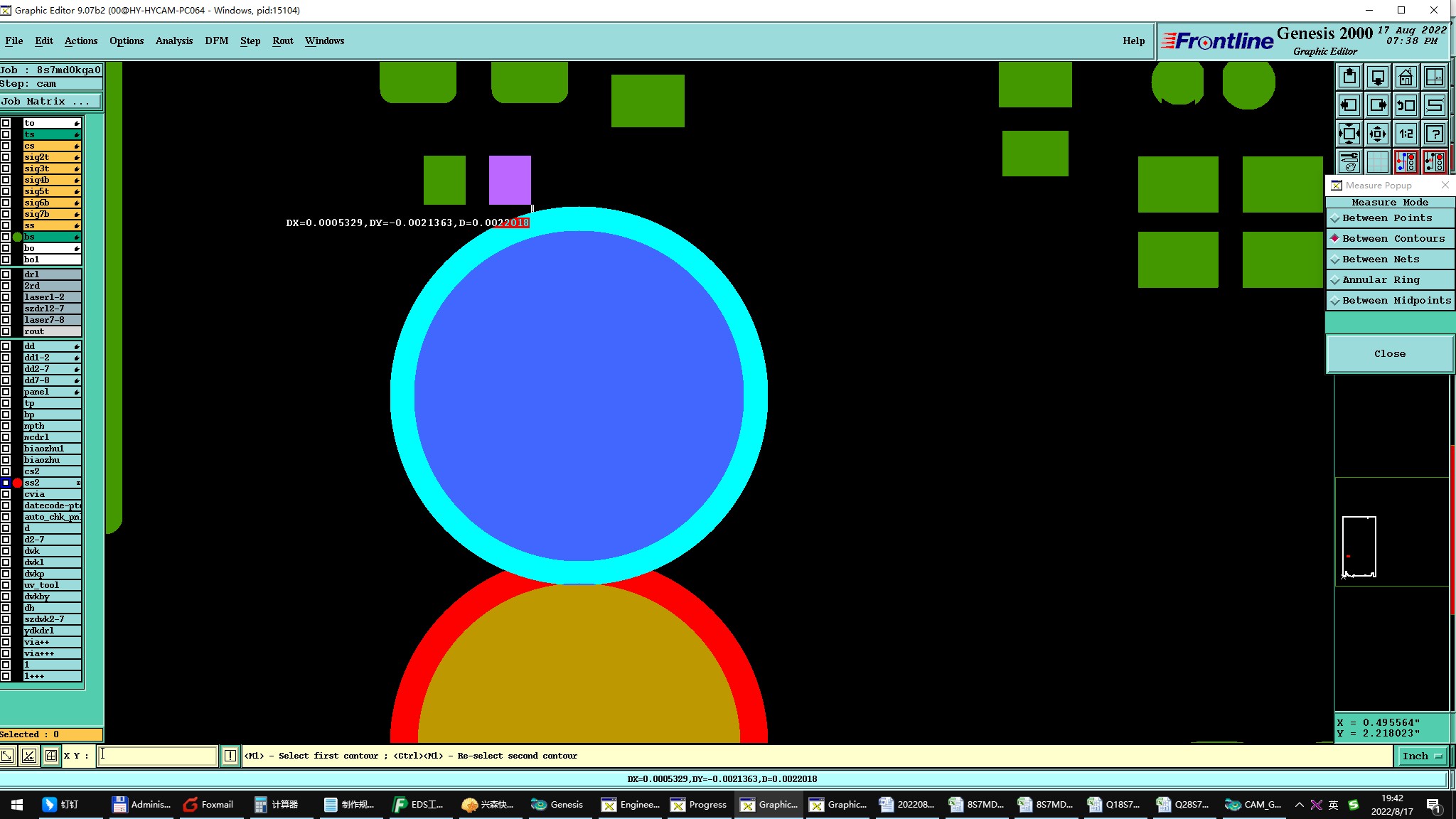Image resolution: width=1456 pixels, height=819 pixels.
Task: Open the Inch units dropdown
Action: tap(1421, 756)
